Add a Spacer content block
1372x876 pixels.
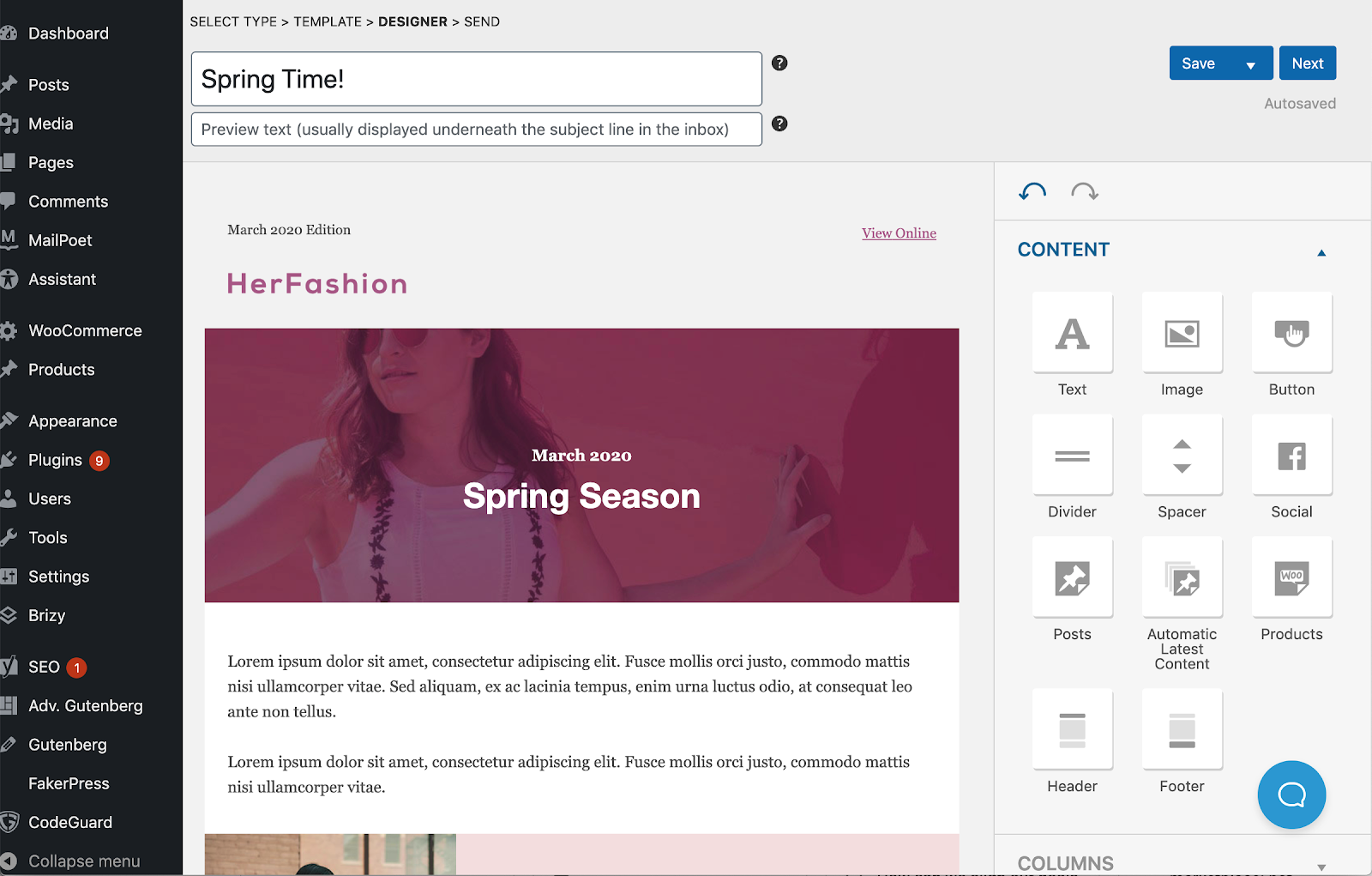(x=1182, y=456)
